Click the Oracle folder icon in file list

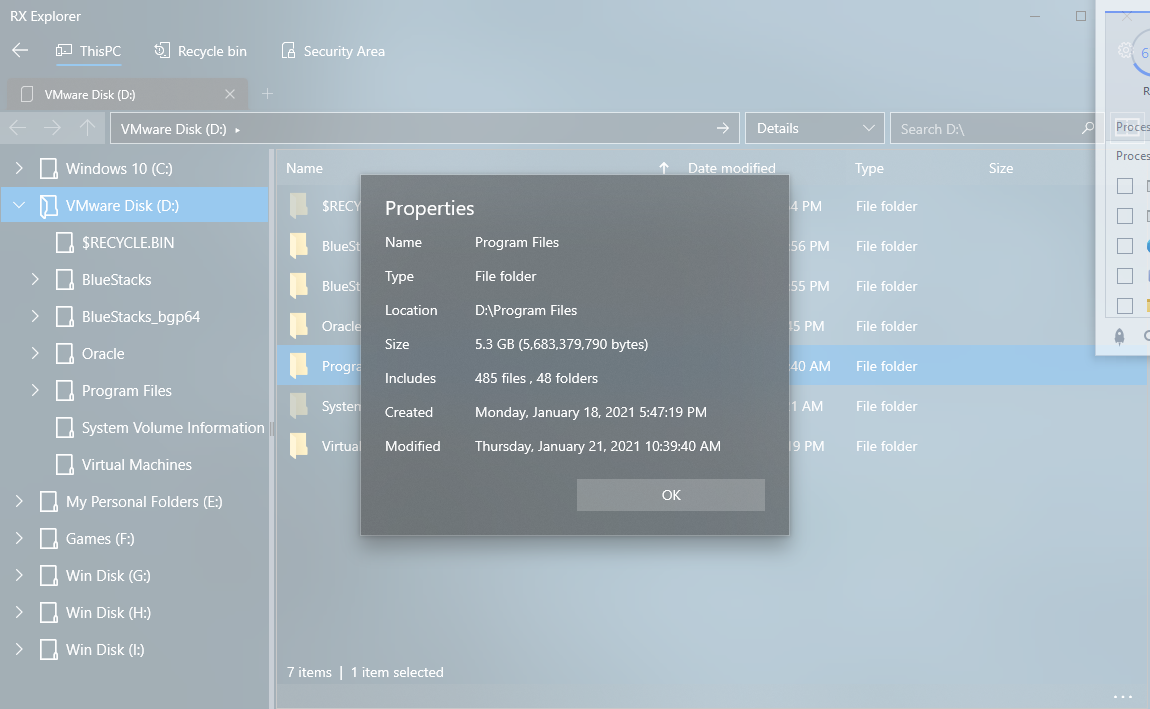(299, 326)
